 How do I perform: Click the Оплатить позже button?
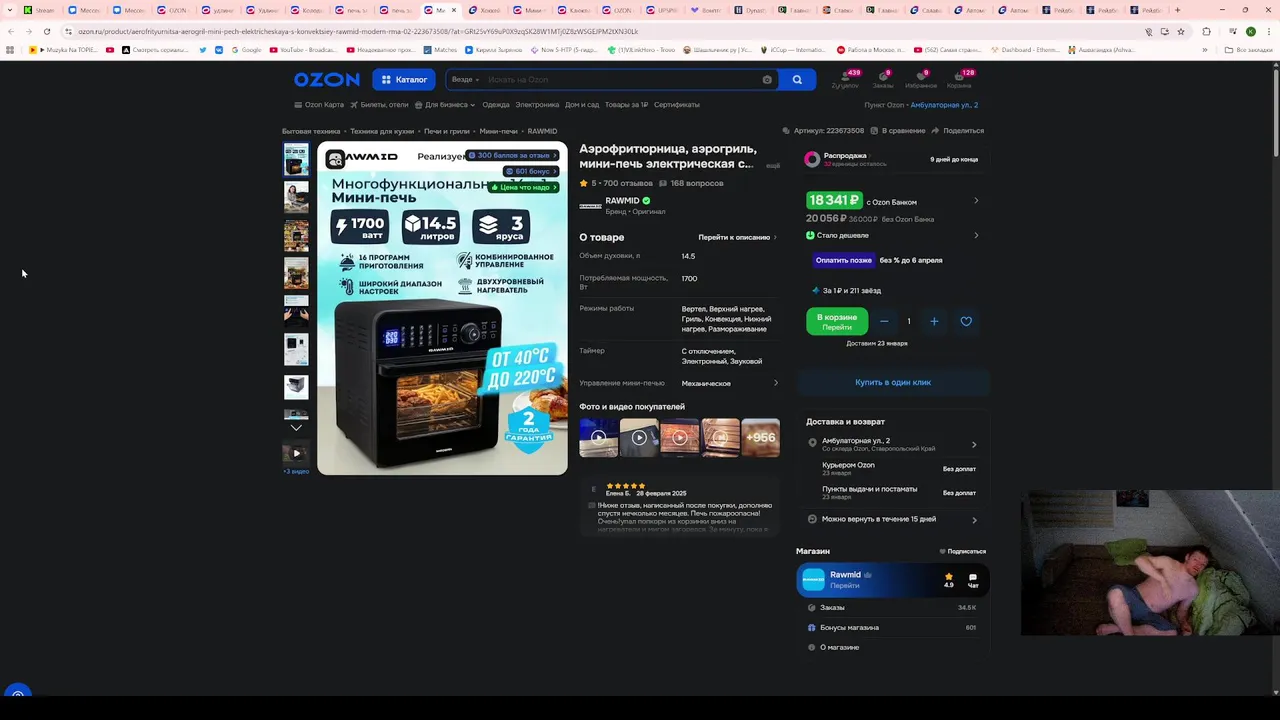coord(843,260)
